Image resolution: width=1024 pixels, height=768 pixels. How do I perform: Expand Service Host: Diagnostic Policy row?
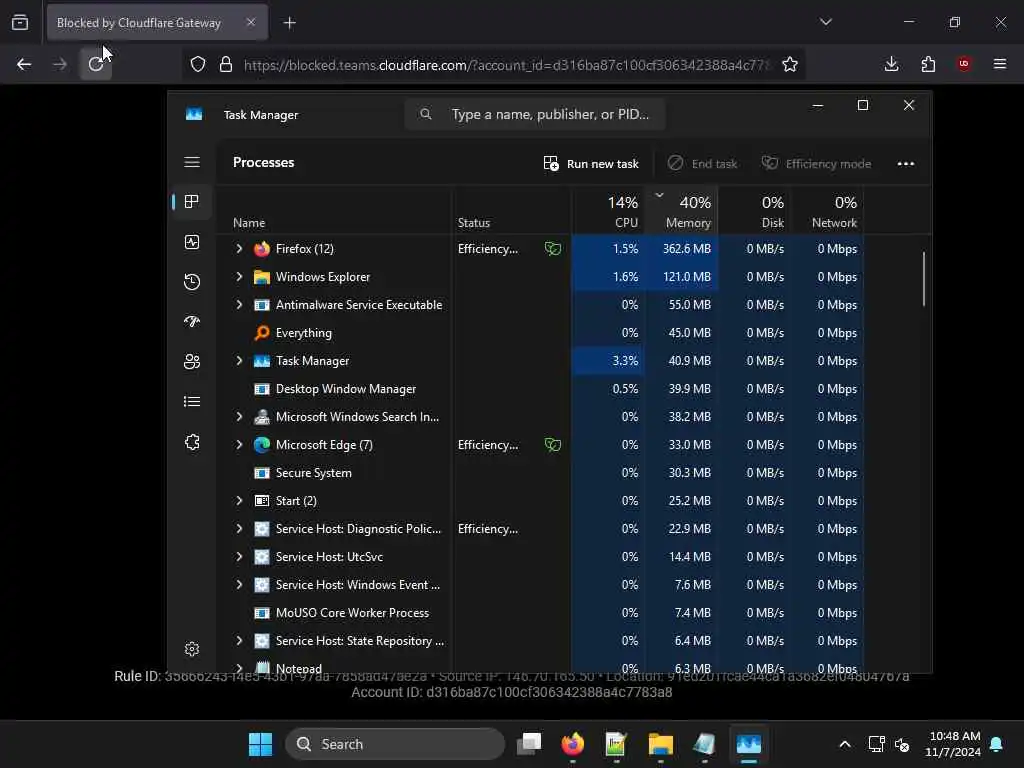click(239, 529)
